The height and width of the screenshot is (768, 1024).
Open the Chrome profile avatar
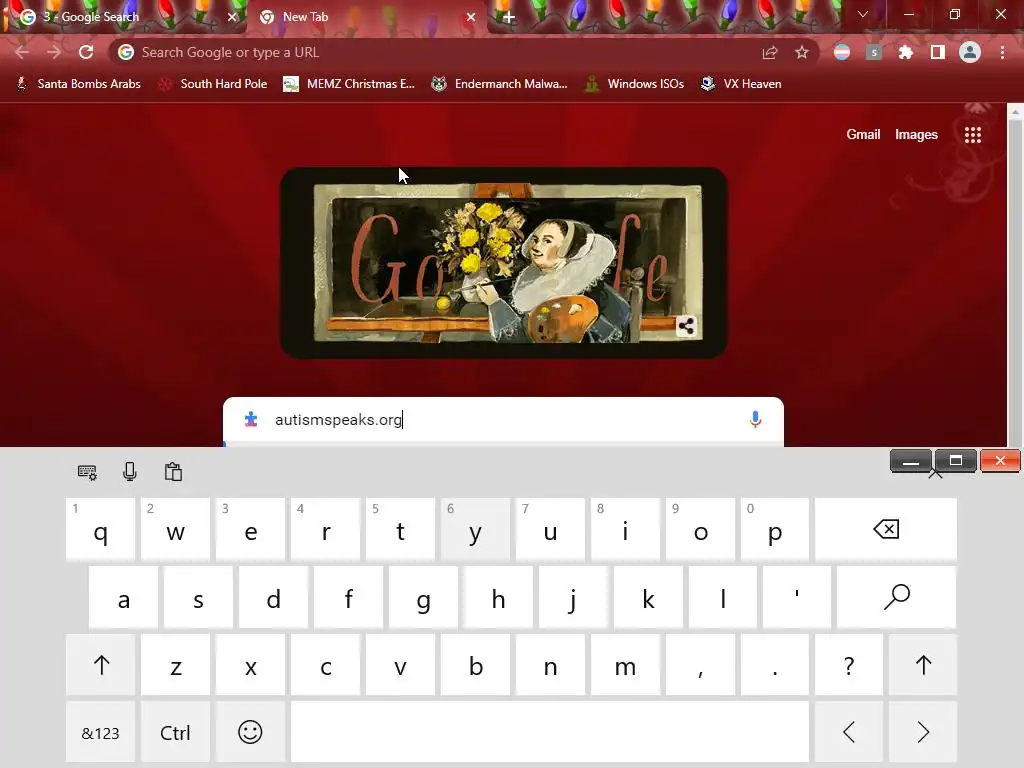(970, 52)
